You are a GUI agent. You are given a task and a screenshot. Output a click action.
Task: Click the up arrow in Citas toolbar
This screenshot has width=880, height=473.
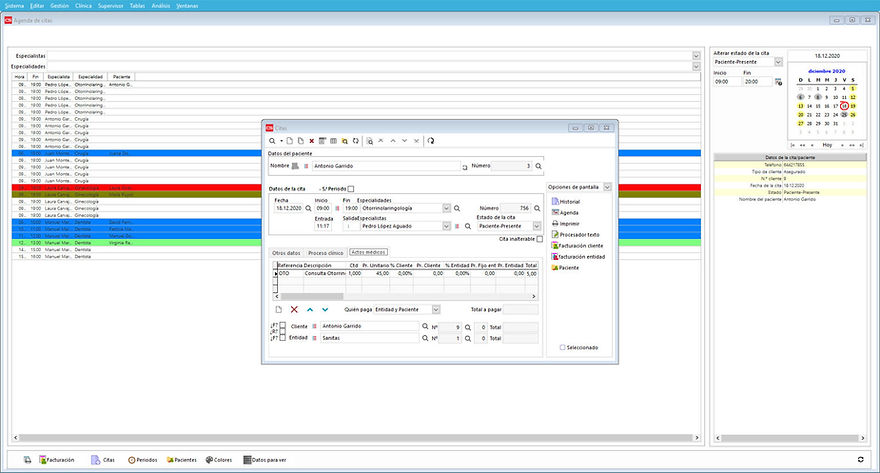tap(393, 141)
